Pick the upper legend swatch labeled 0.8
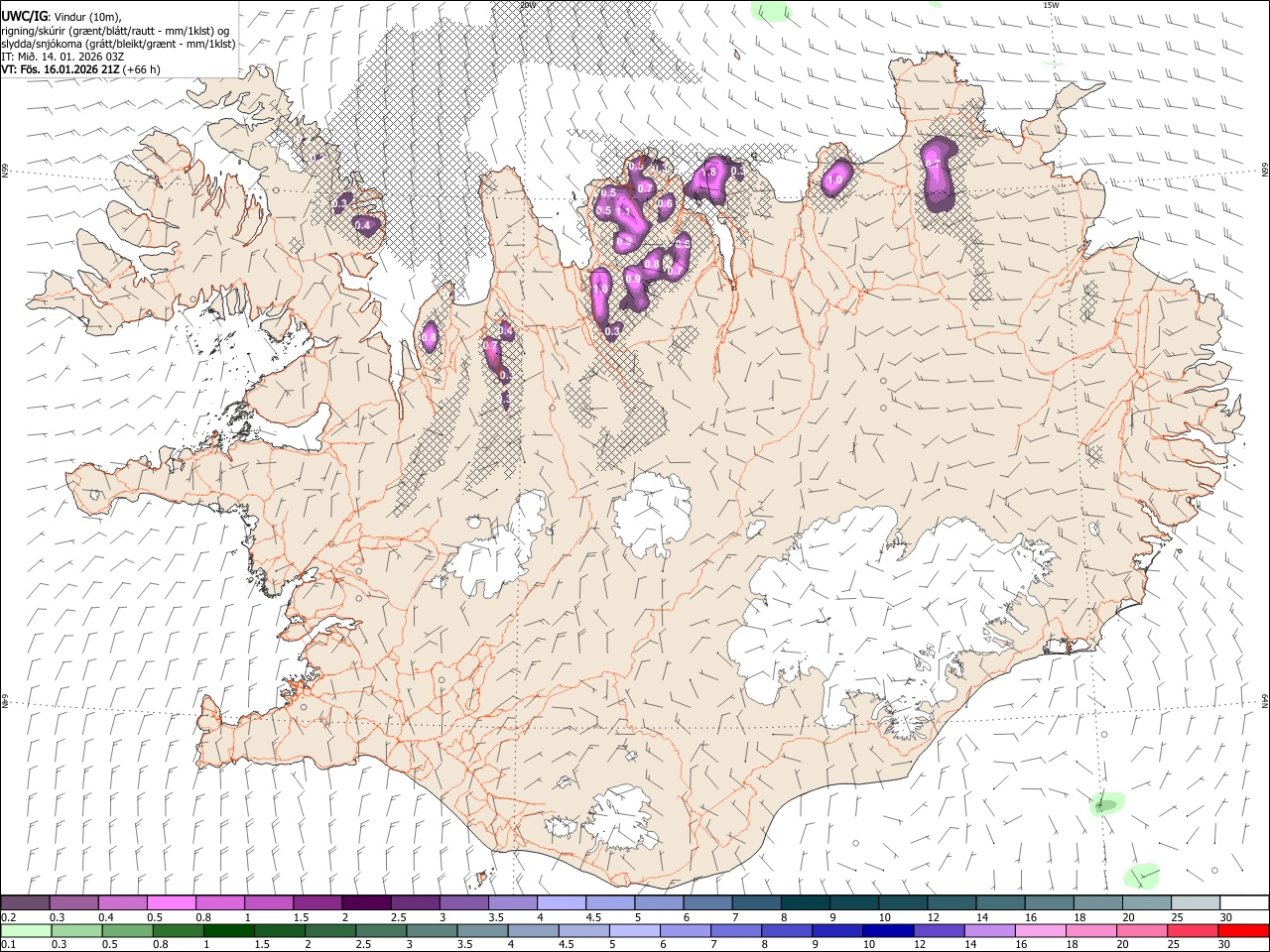This screenshot has width=1270, height=952. [219, 902]
